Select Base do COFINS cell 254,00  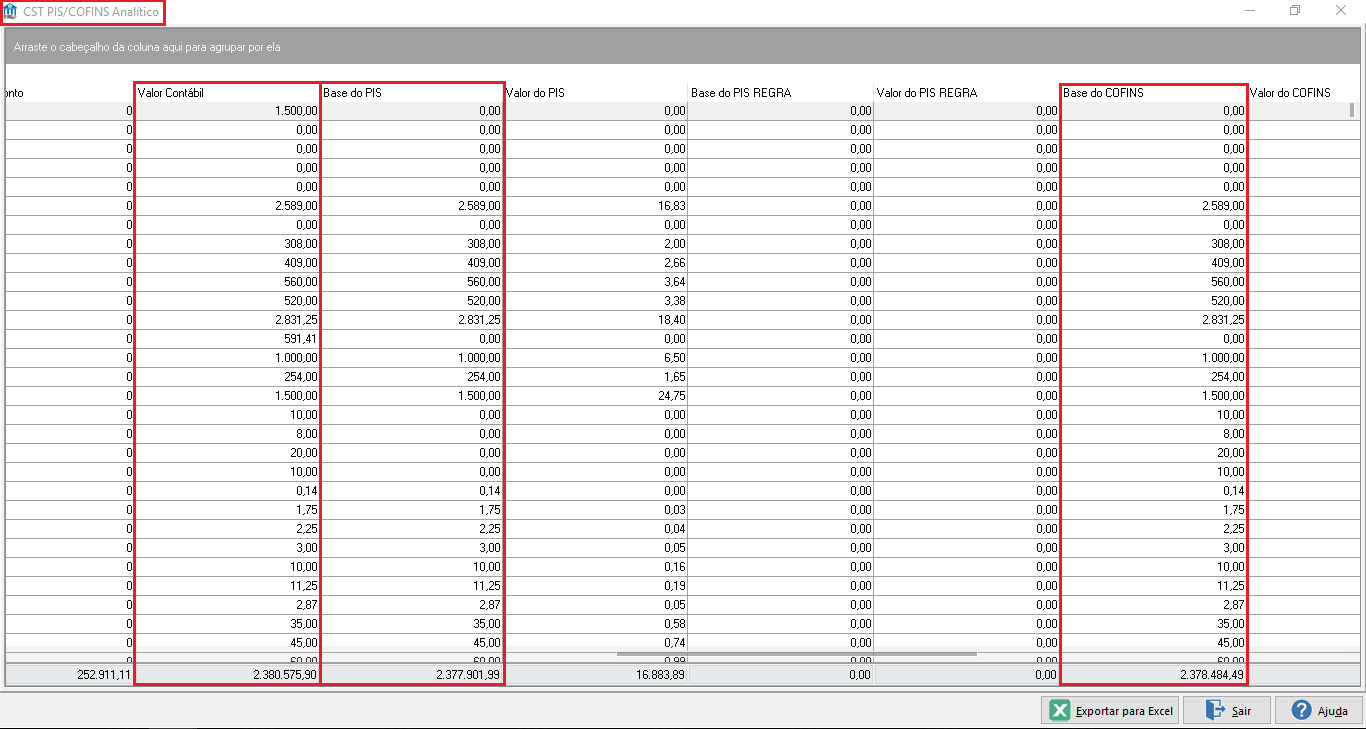point(1154,377)
